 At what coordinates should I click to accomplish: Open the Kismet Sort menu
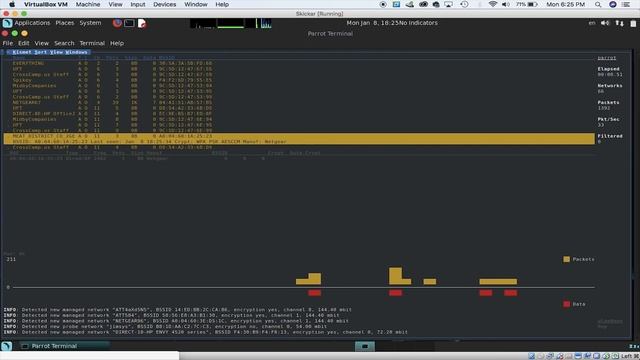click(x=40, y=52)
